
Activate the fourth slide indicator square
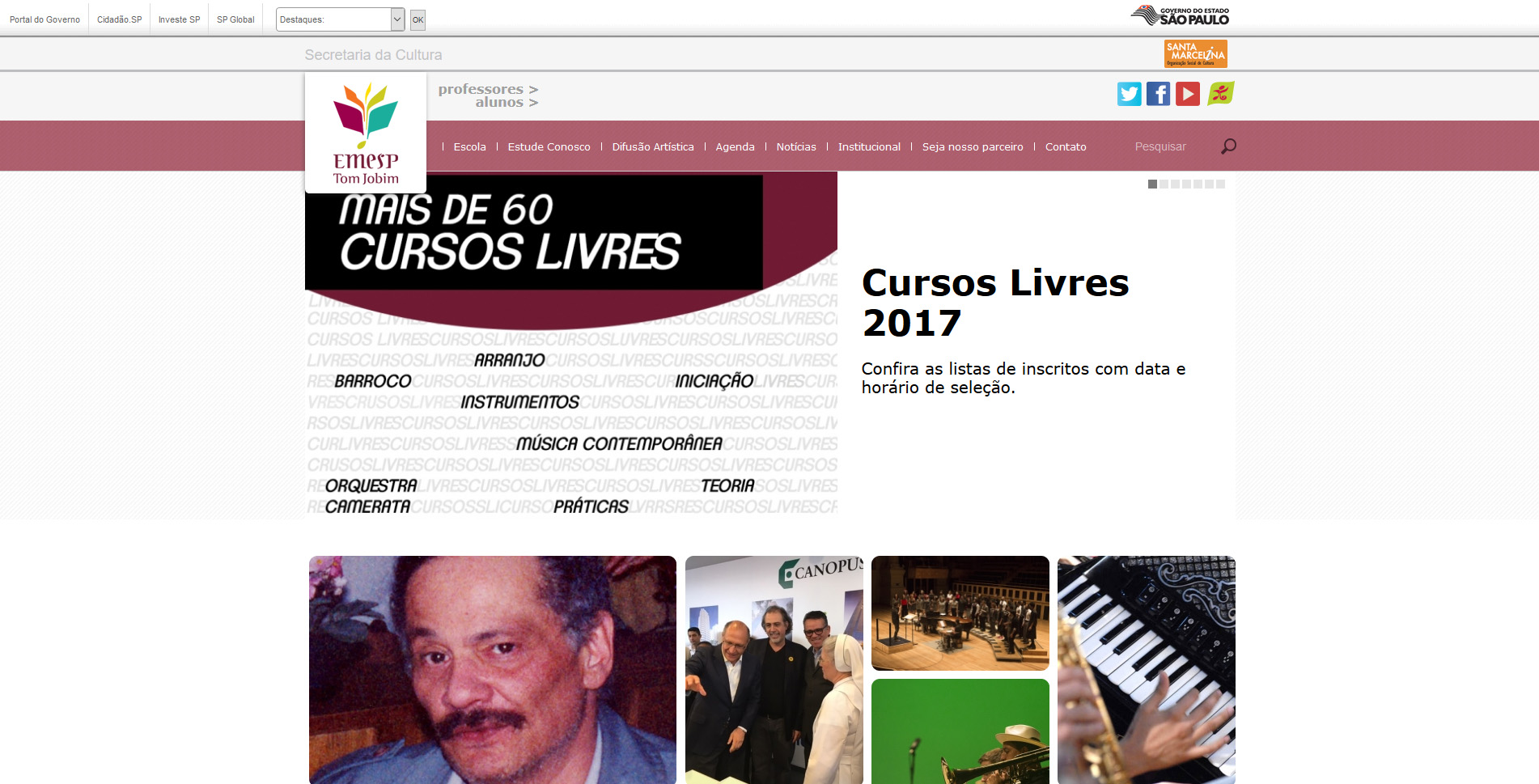point(1186,184)
